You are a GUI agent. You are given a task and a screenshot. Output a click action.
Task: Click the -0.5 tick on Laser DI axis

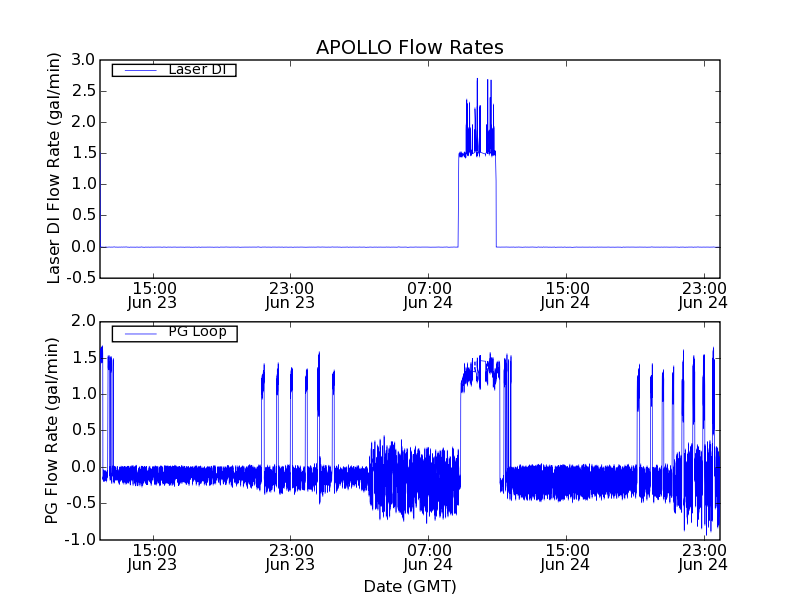click(80, 278)
